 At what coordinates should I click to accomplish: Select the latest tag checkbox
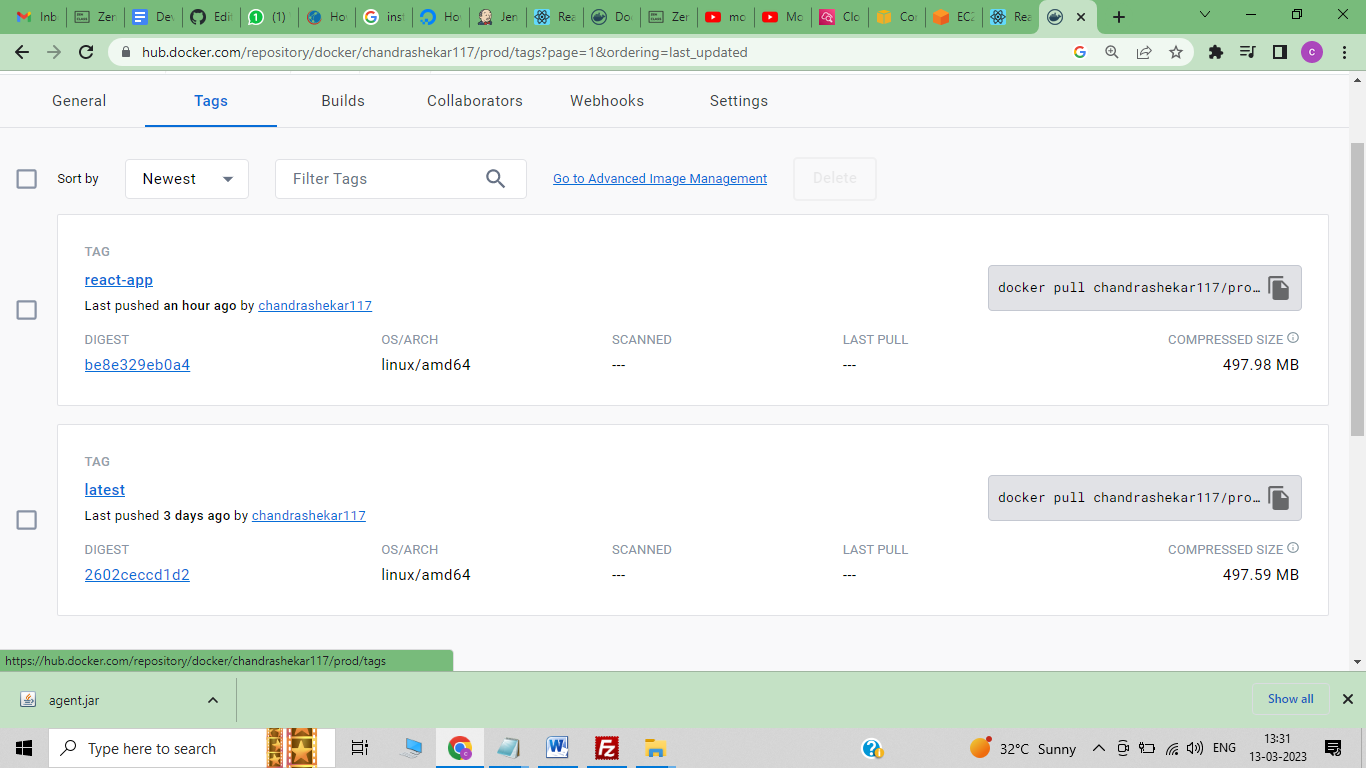pyautogui.click(x=26, y=520)
